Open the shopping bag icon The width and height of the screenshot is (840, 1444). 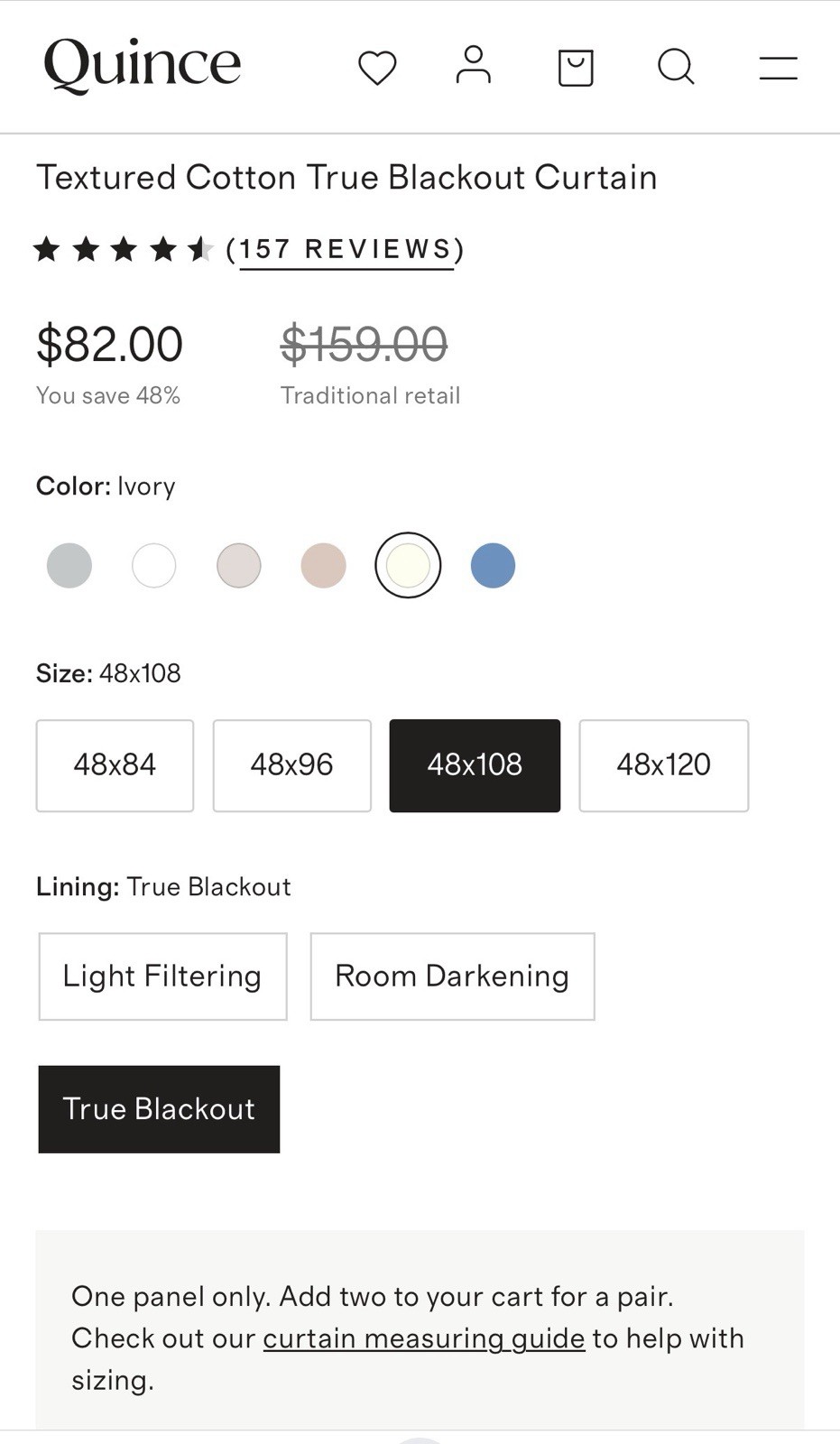[576, 68]
